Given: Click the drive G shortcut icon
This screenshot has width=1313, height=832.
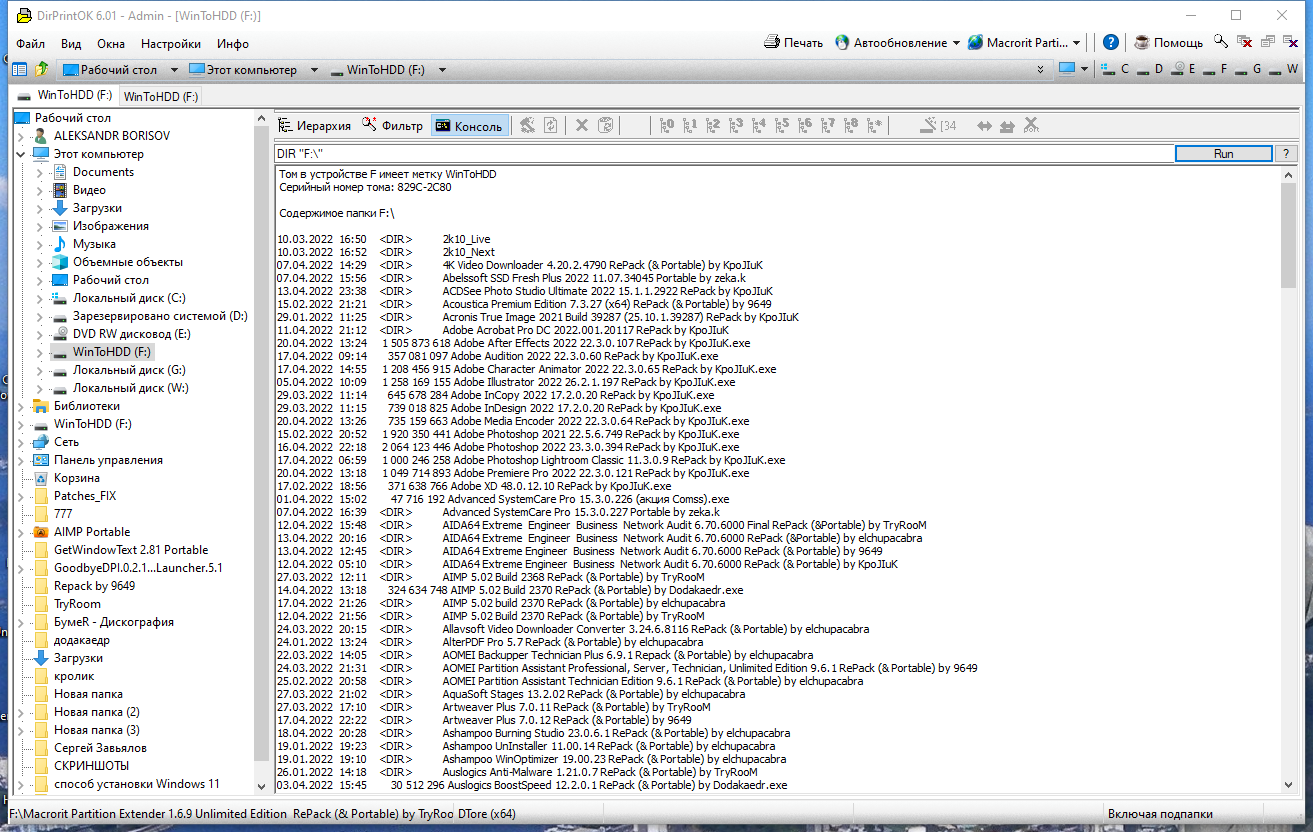Looking at the screenshot, I should [1249, 70].
